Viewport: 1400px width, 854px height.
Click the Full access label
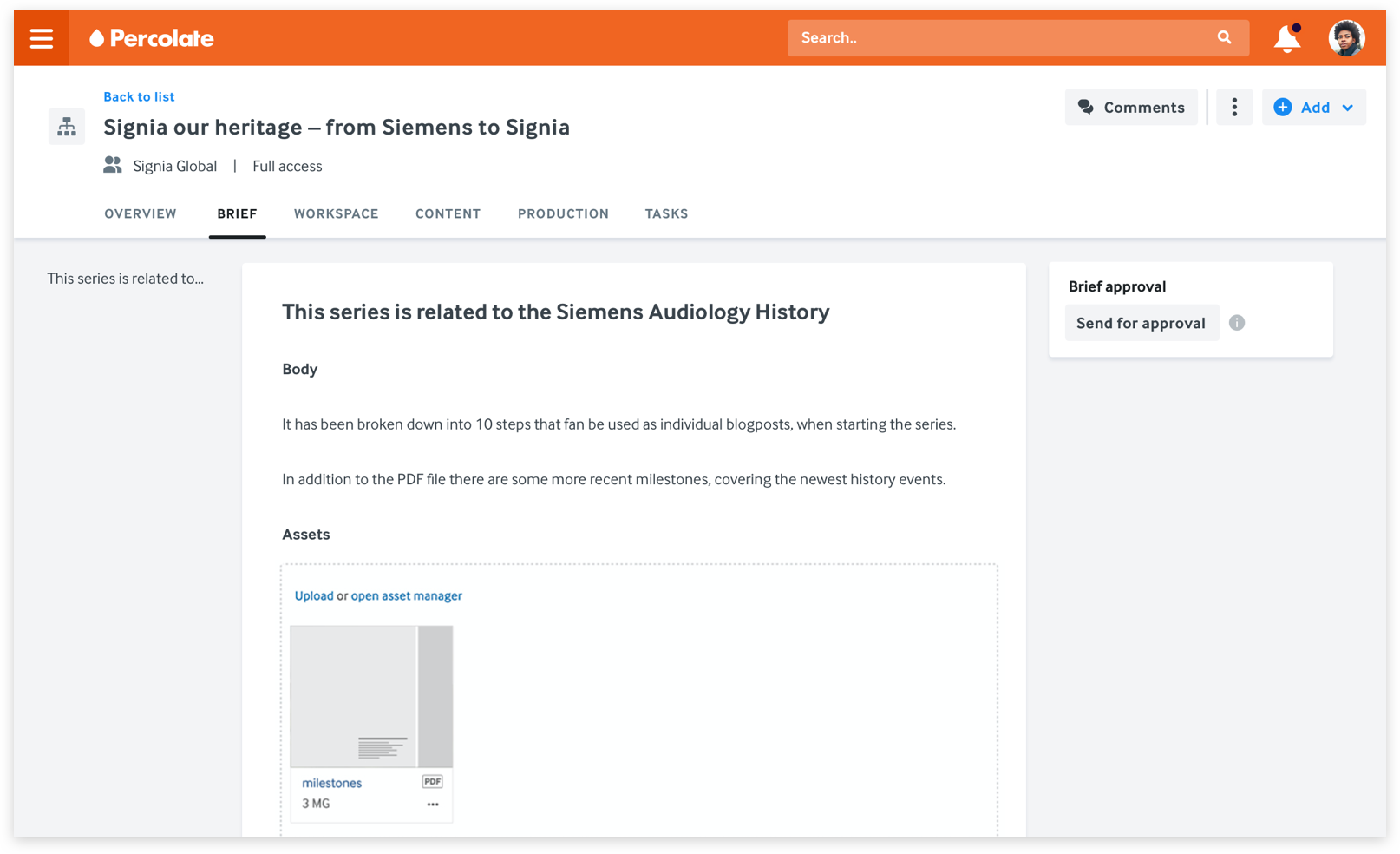287,166
